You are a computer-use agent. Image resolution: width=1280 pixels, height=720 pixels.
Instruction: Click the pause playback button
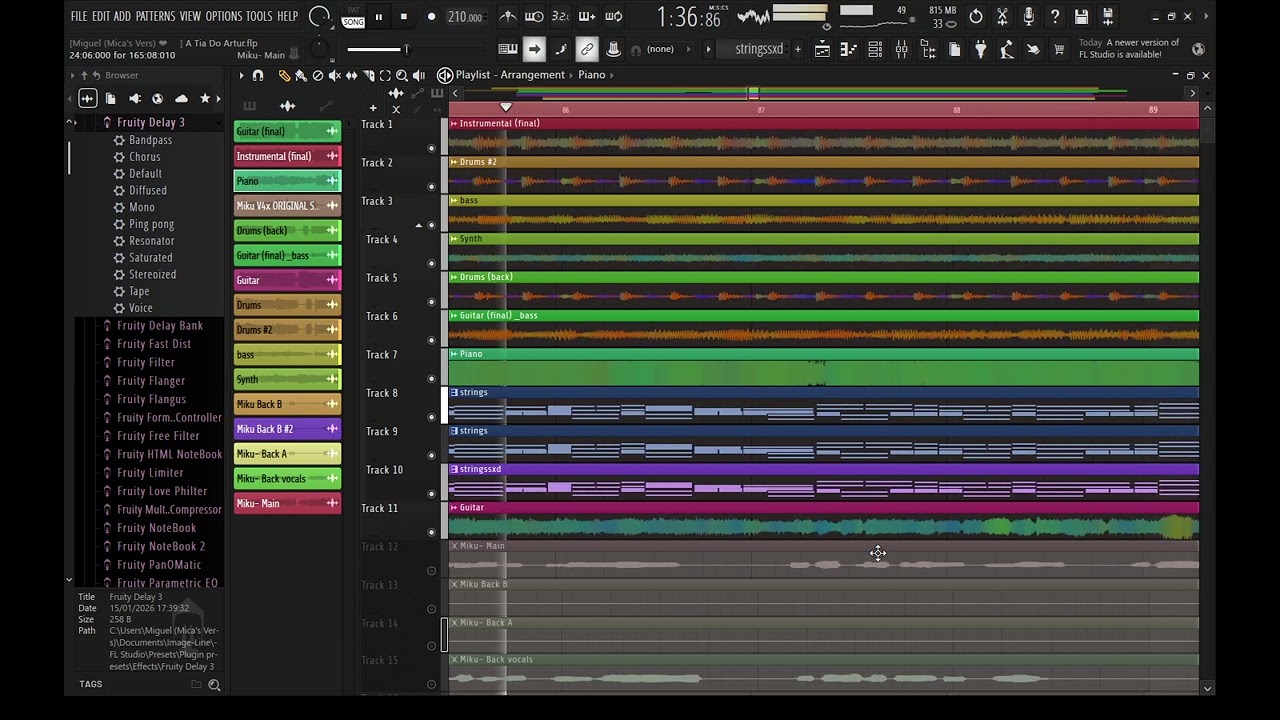click(378, 16)
